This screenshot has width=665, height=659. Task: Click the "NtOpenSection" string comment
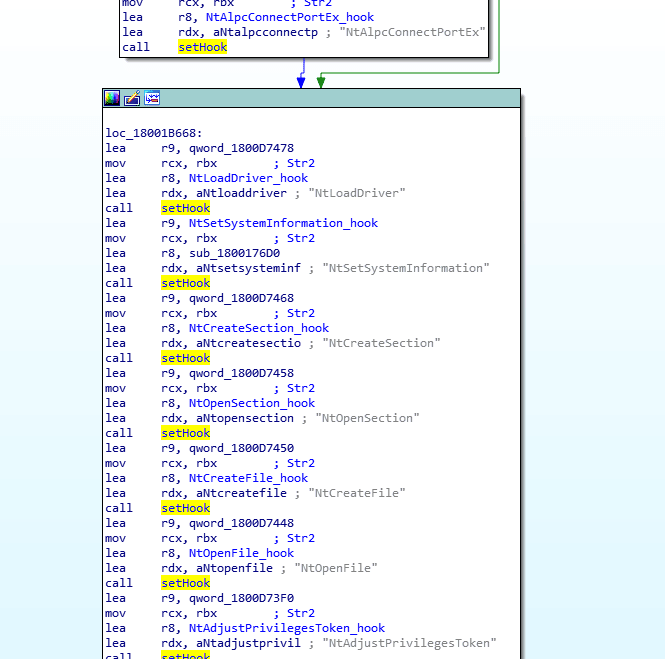tap(367, 418)
